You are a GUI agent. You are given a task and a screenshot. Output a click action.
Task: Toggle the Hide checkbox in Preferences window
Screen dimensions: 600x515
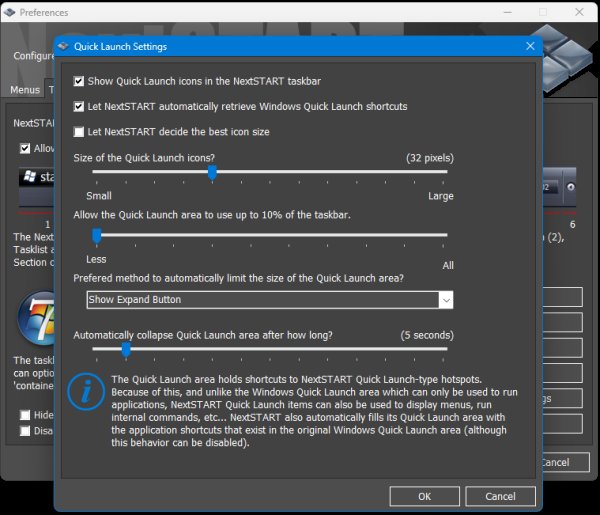26,415
